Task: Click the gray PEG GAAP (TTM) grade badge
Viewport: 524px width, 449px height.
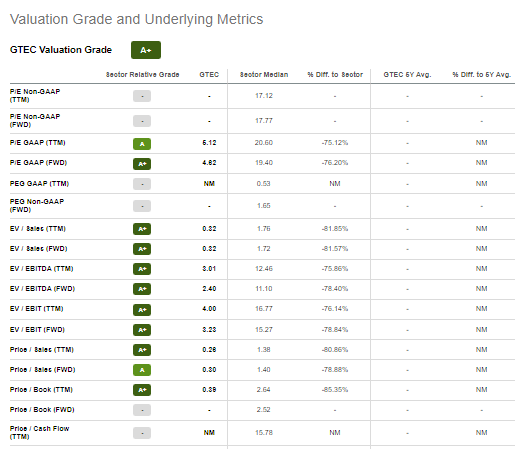Action: click(x=142, y=184)
